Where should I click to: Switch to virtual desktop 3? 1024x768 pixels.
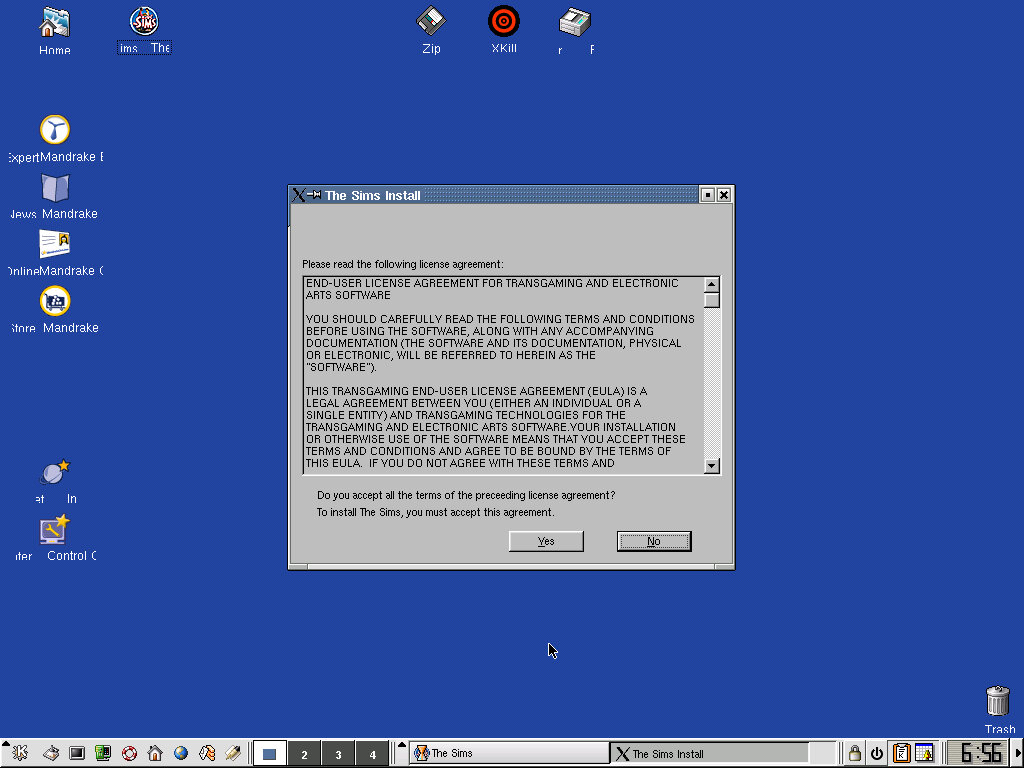pyautogui.click(x=338, y=754)
